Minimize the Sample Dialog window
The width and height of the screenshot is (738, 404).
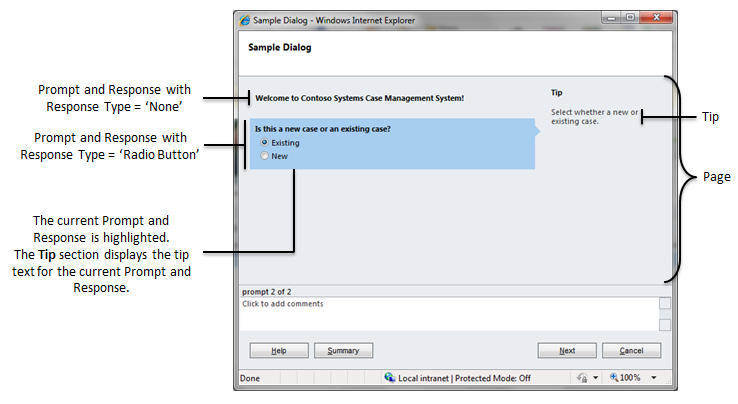(611, 18)
